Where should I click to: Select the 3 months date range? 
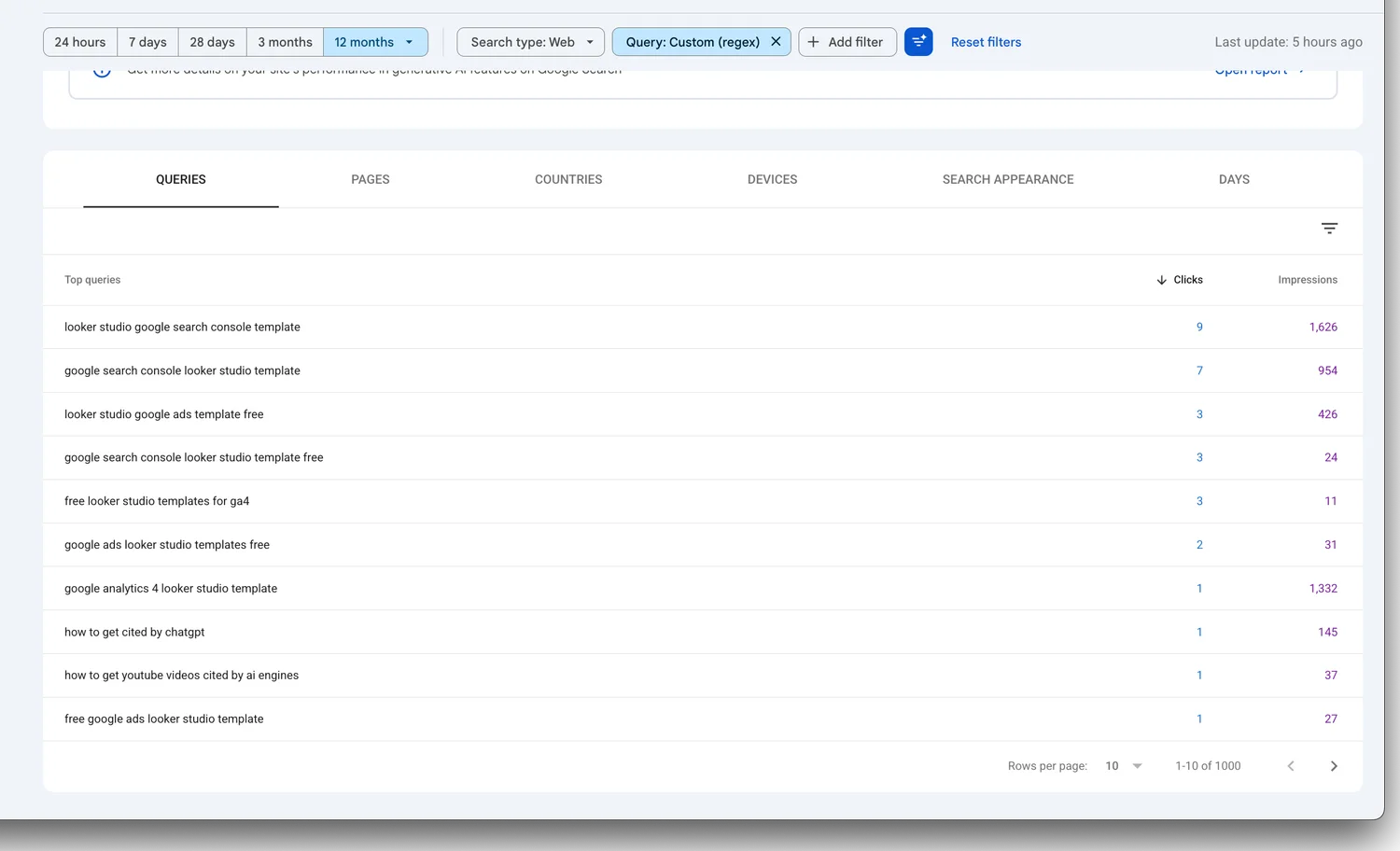pyautogui.click(x=285, y=42)
